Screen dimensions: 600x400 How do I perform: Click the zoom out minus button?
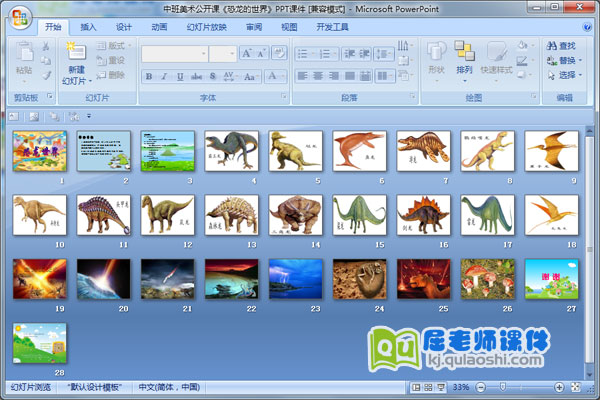(482, 386)
